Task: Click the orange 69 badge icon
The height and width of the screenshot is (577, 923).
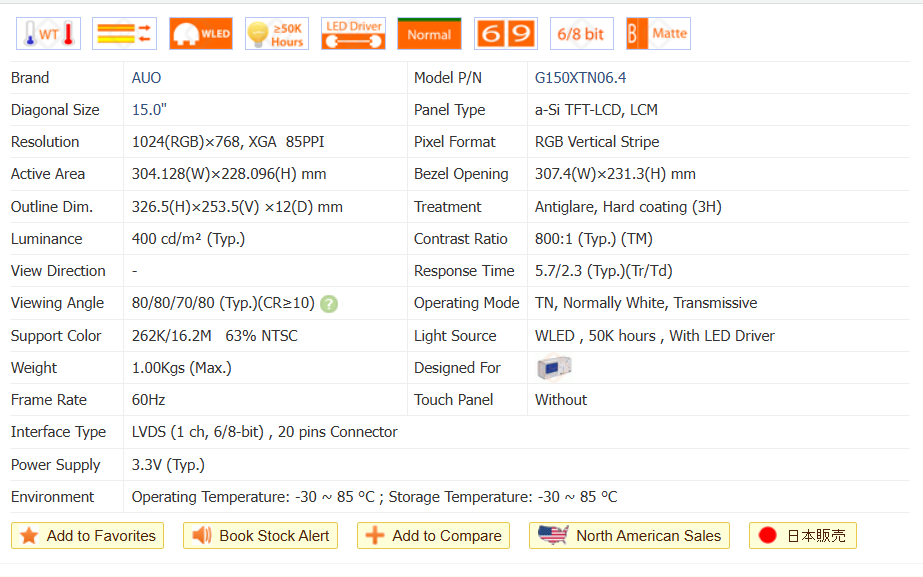Action: click(x=505, y=34)
